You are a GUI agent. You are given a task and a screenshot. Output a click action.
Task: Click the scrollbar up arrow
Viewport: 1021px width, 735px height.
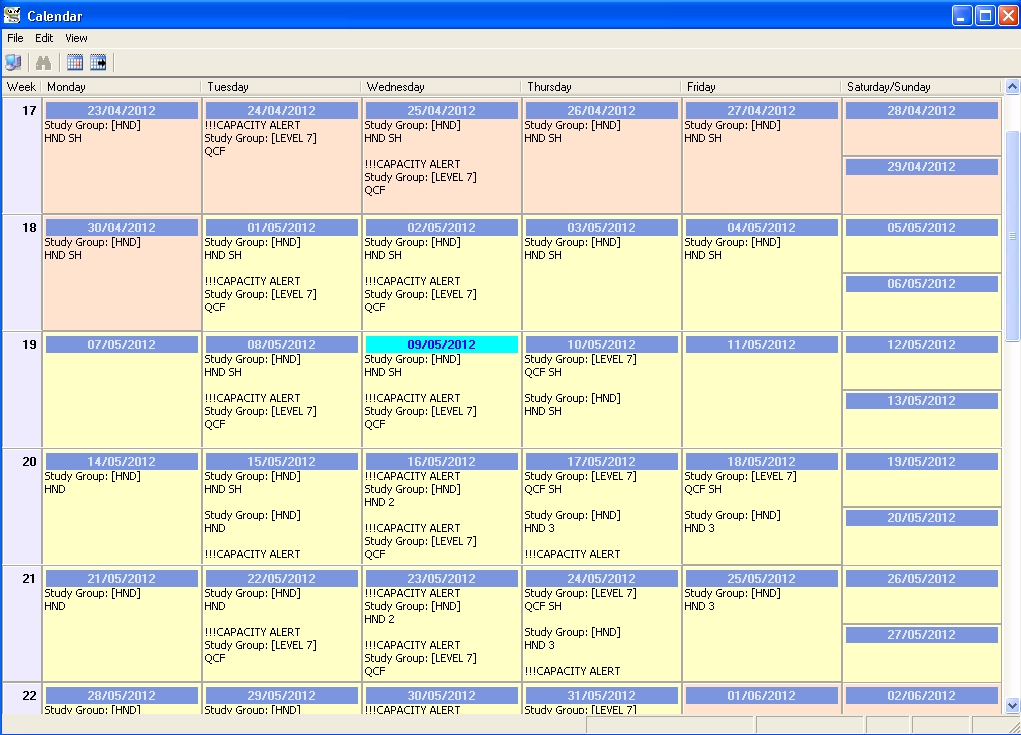tap(1012, 87)
